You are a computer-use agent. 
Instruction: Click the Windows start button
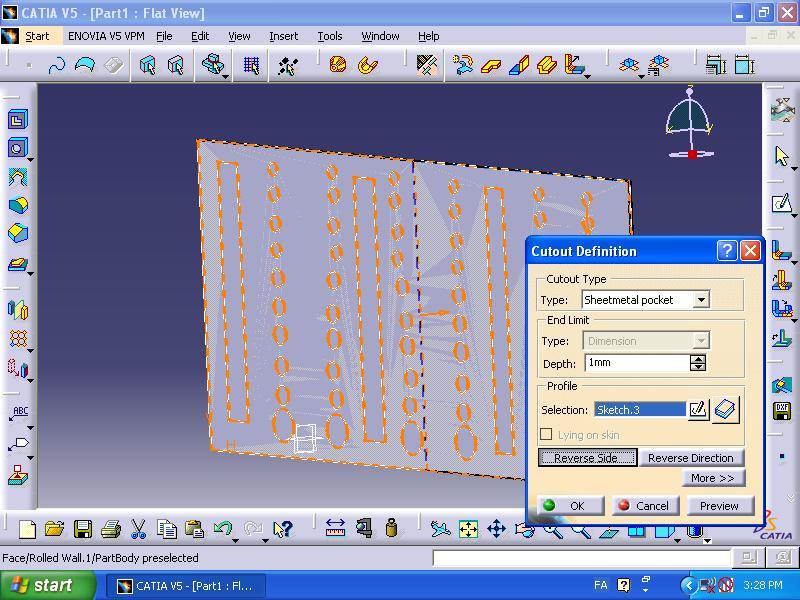click(x=42, y=586)
